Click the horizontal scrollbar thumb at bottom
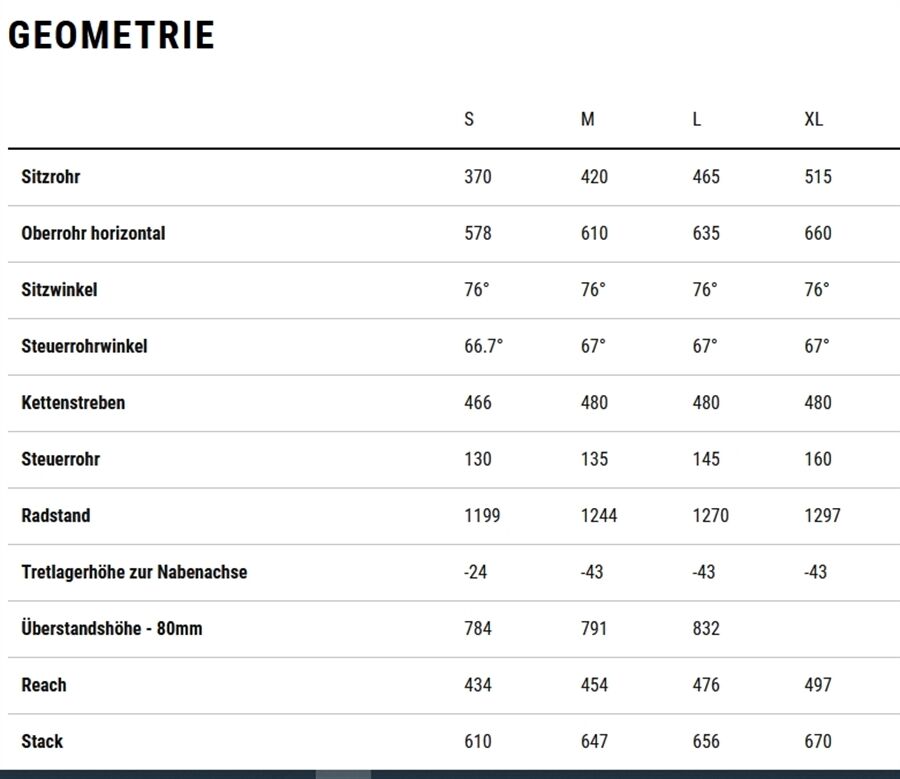 [343, 774]
